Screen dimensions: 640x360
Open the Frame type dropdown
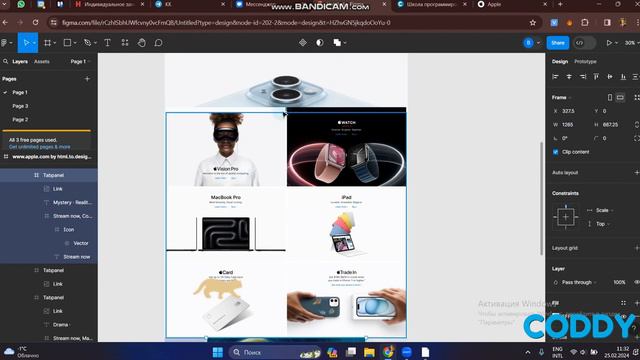click(562, 97)
